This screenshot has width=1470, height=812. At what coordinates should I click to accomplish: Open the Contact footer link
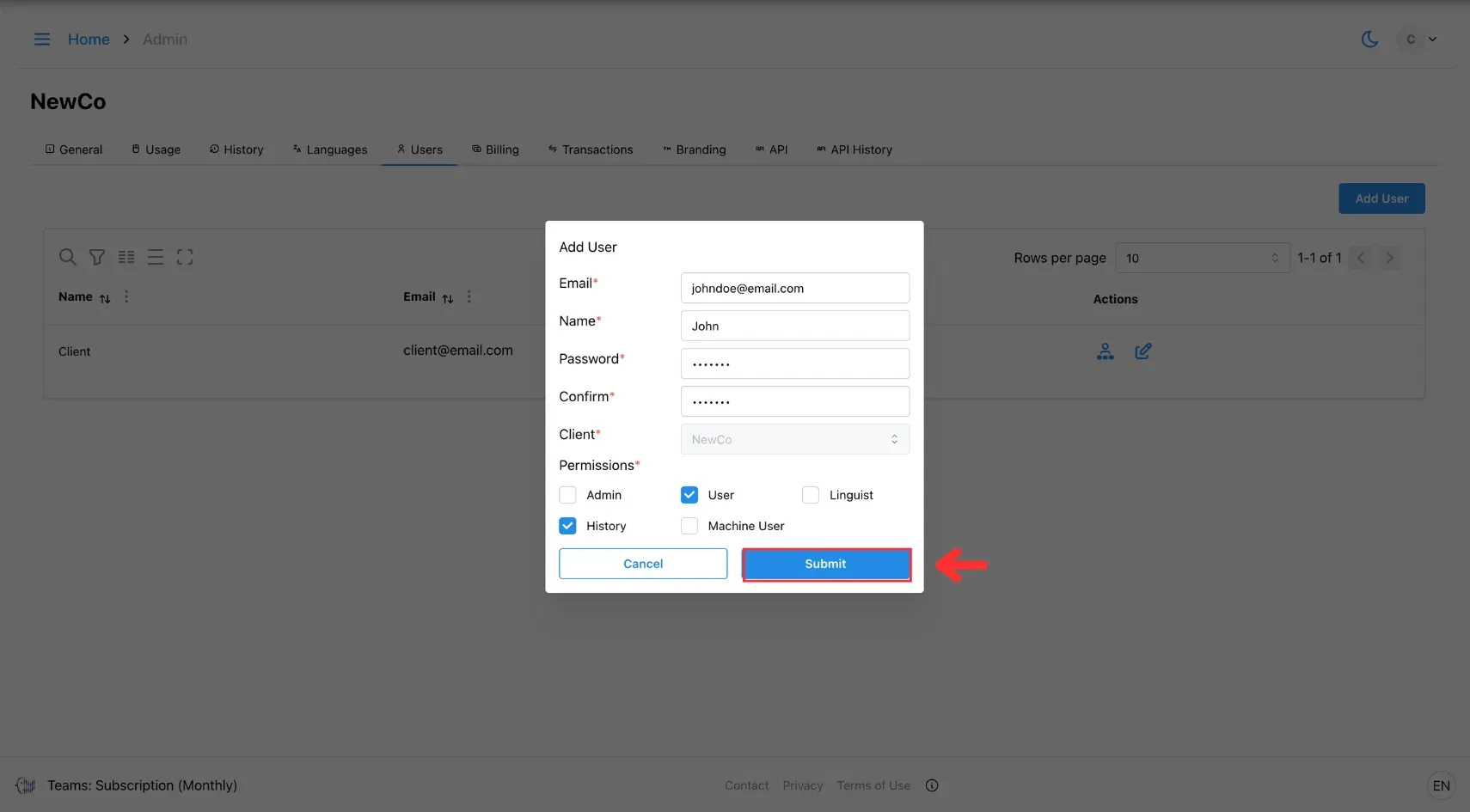tap(746, 785)
